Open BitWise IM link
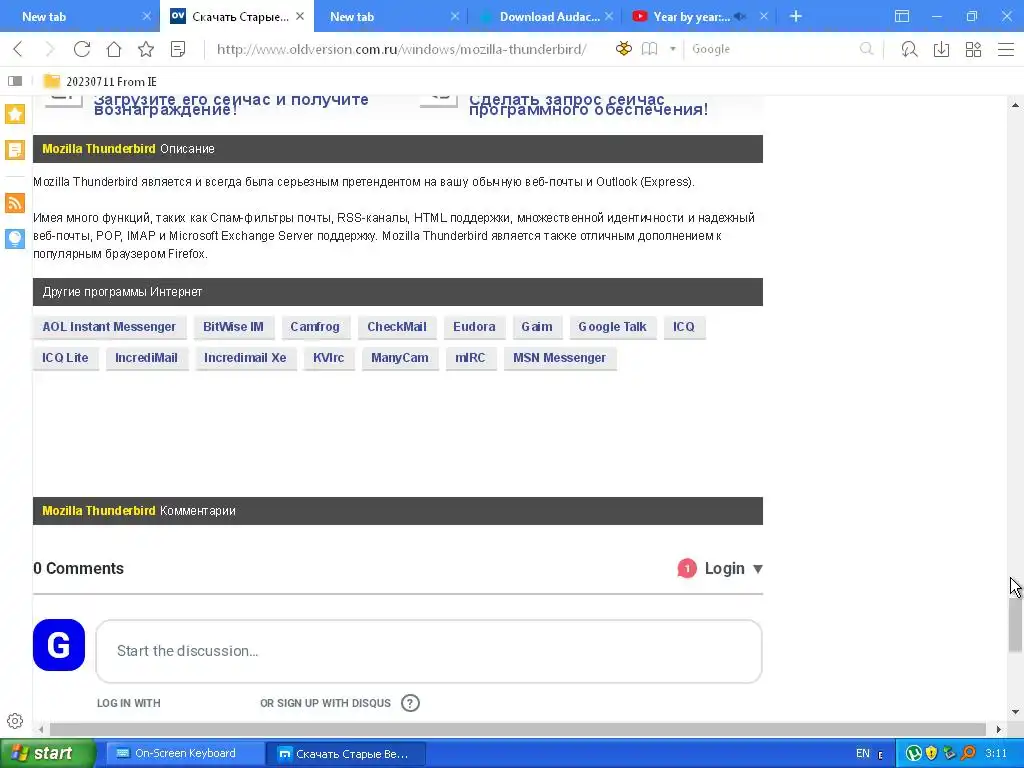The width and height of the screenshot is (1024, 768). (x=233, y=327)
